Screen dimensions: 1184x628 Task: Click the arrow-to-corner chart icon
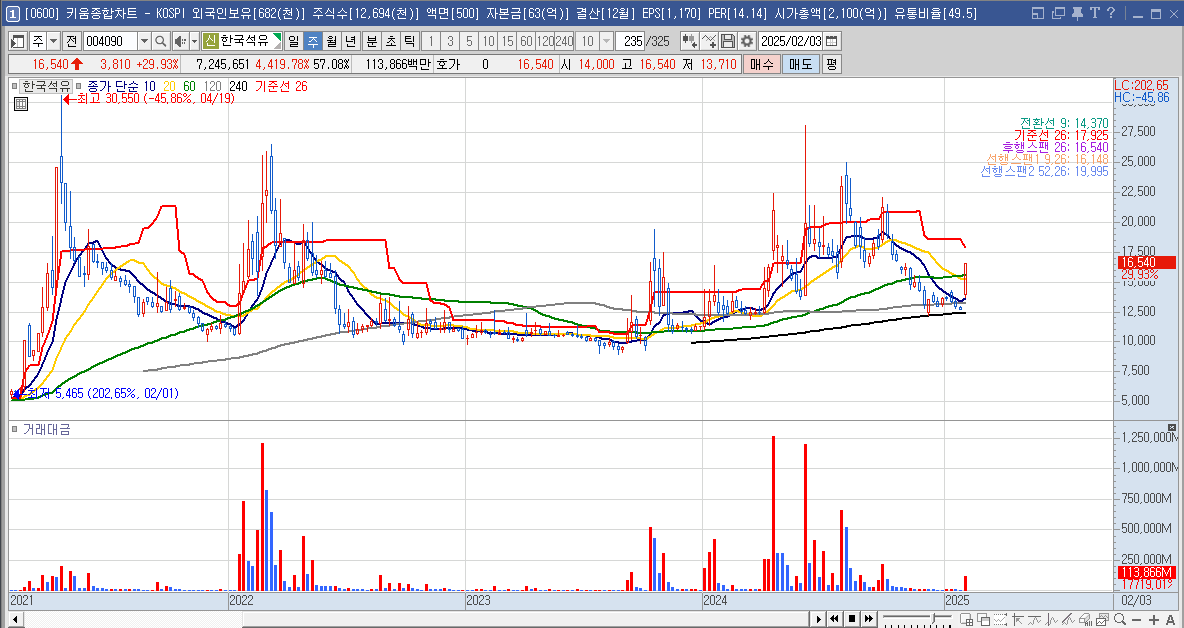click(1017, 620)
